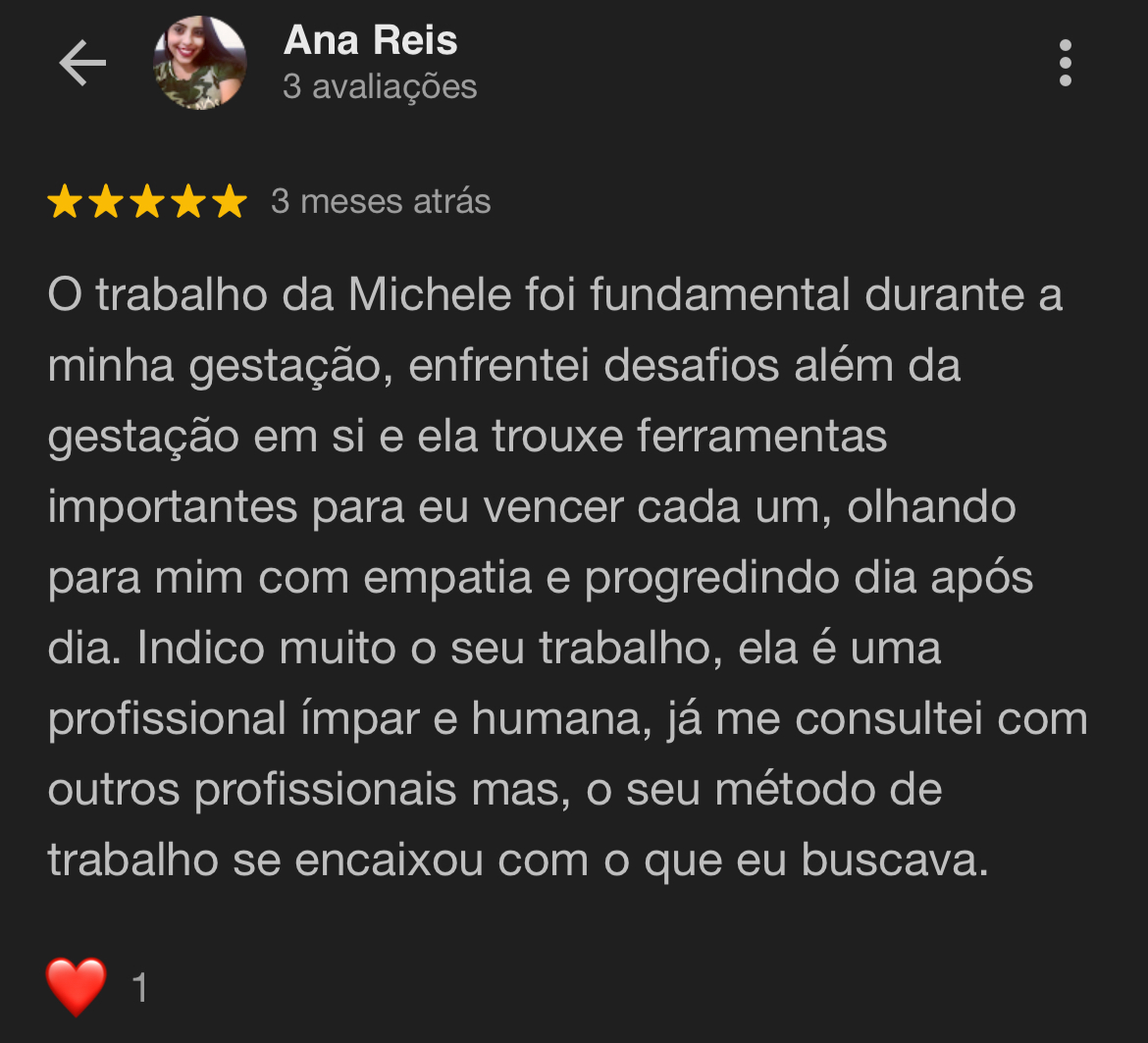The image size is (1148, 1043).
Task: Select the third yellow rating star
Action: (147, 201)
